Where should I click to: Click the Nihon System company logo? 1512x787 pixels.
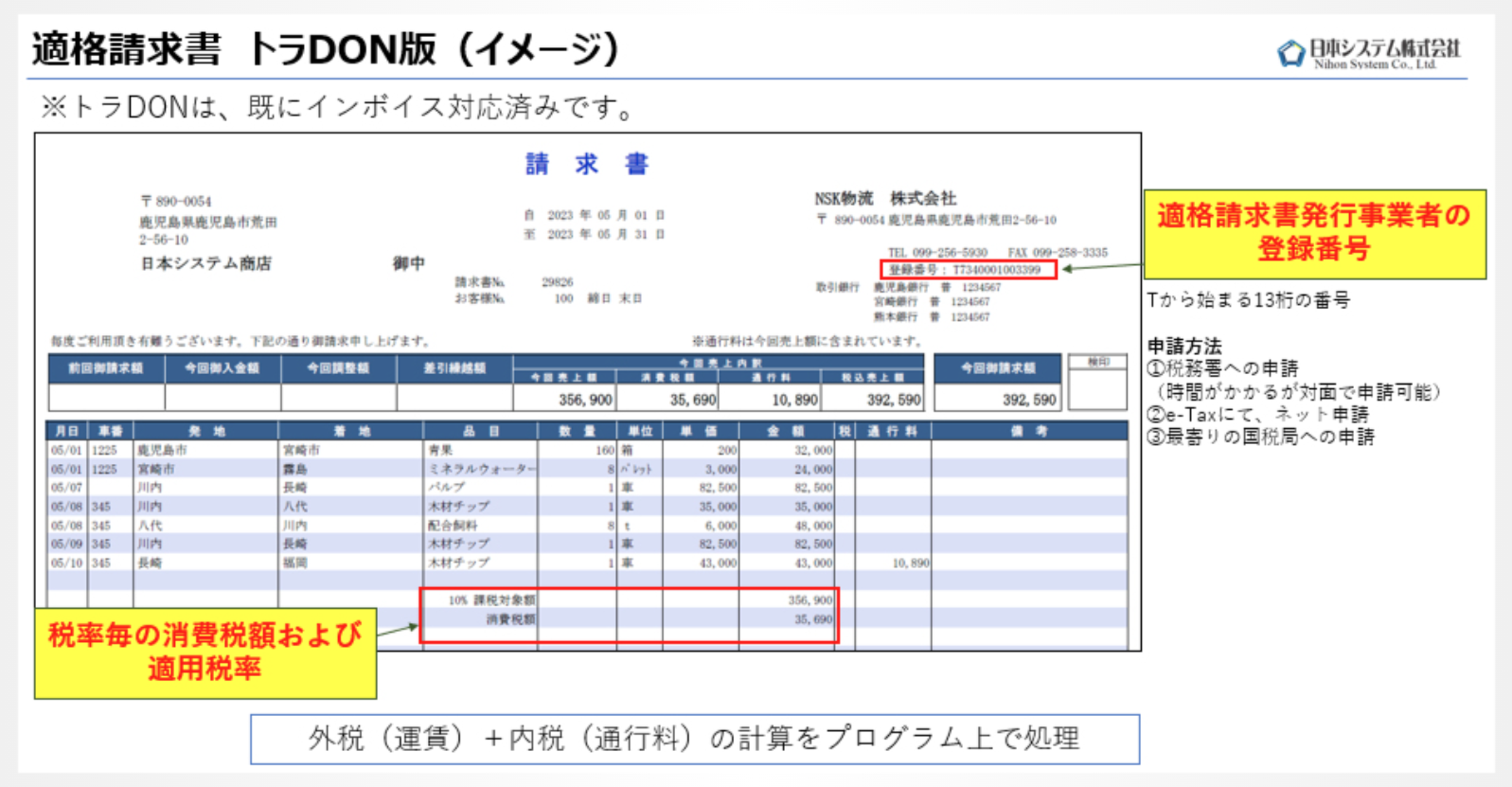(1368, 52)
